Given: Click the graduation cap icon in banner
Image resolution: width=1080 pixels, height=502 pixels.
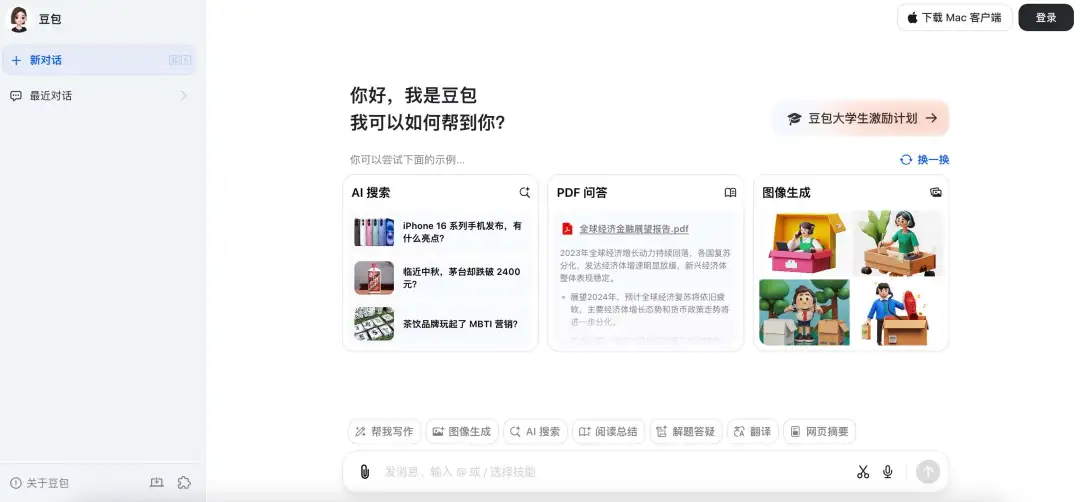Looking at the screenshot, I should click(794, 118).
